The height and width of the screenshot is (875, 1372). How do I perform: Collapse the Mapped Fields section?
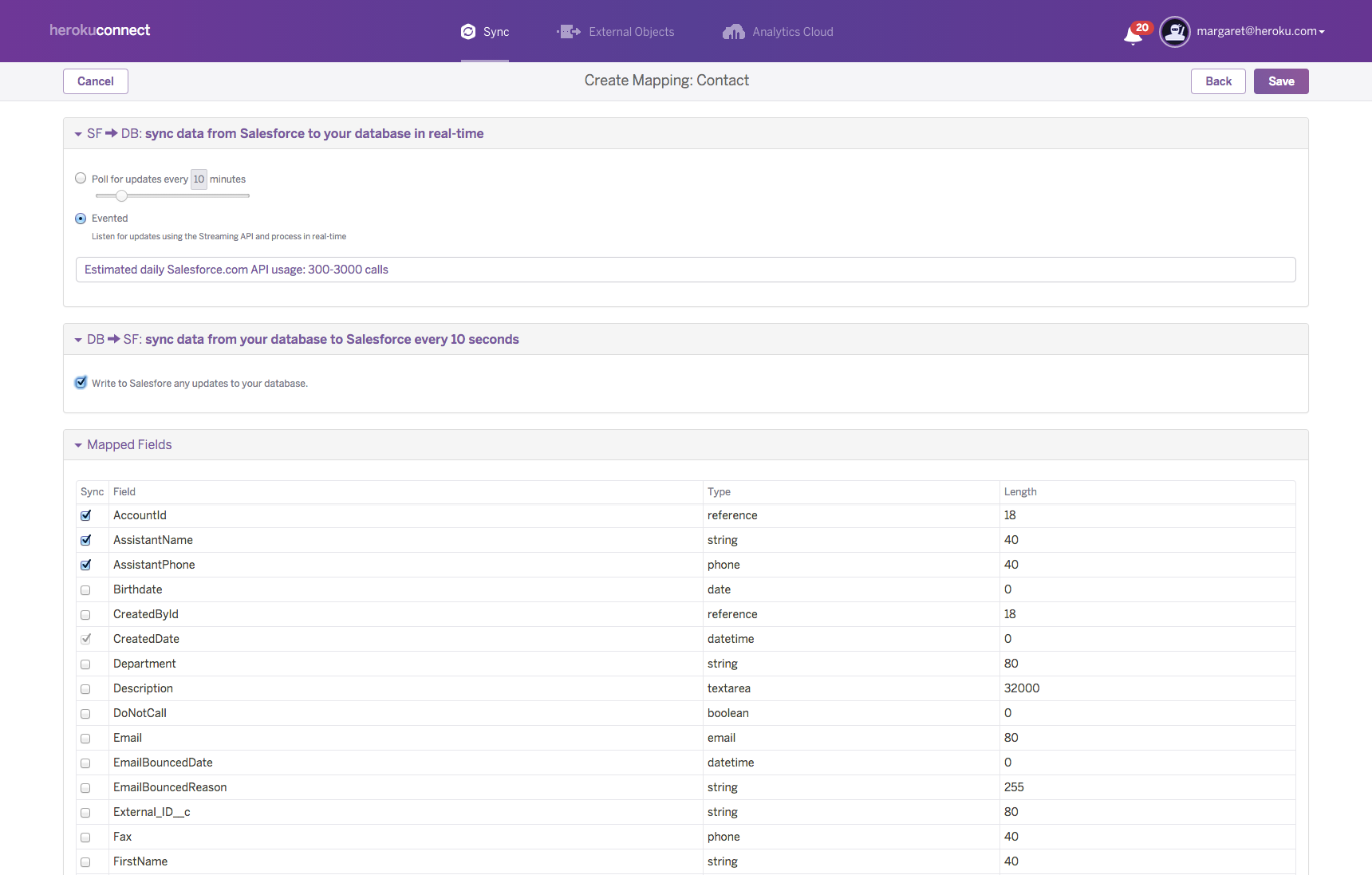click(77, 445)
